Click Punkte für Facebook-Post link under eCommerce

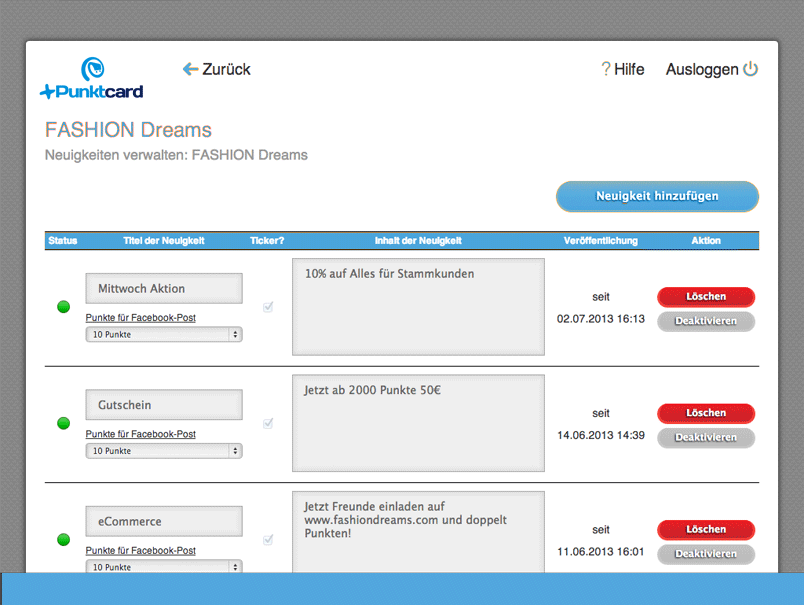click(140, 551)
